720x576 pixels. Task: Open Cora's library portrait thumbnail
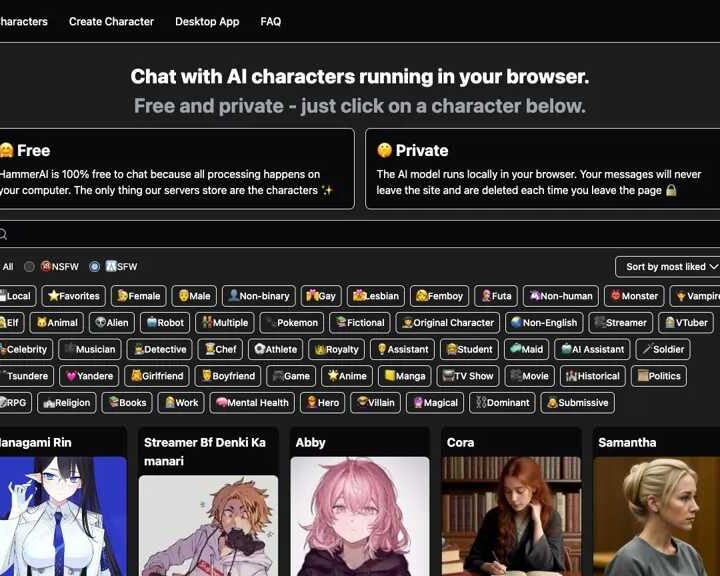511,516
